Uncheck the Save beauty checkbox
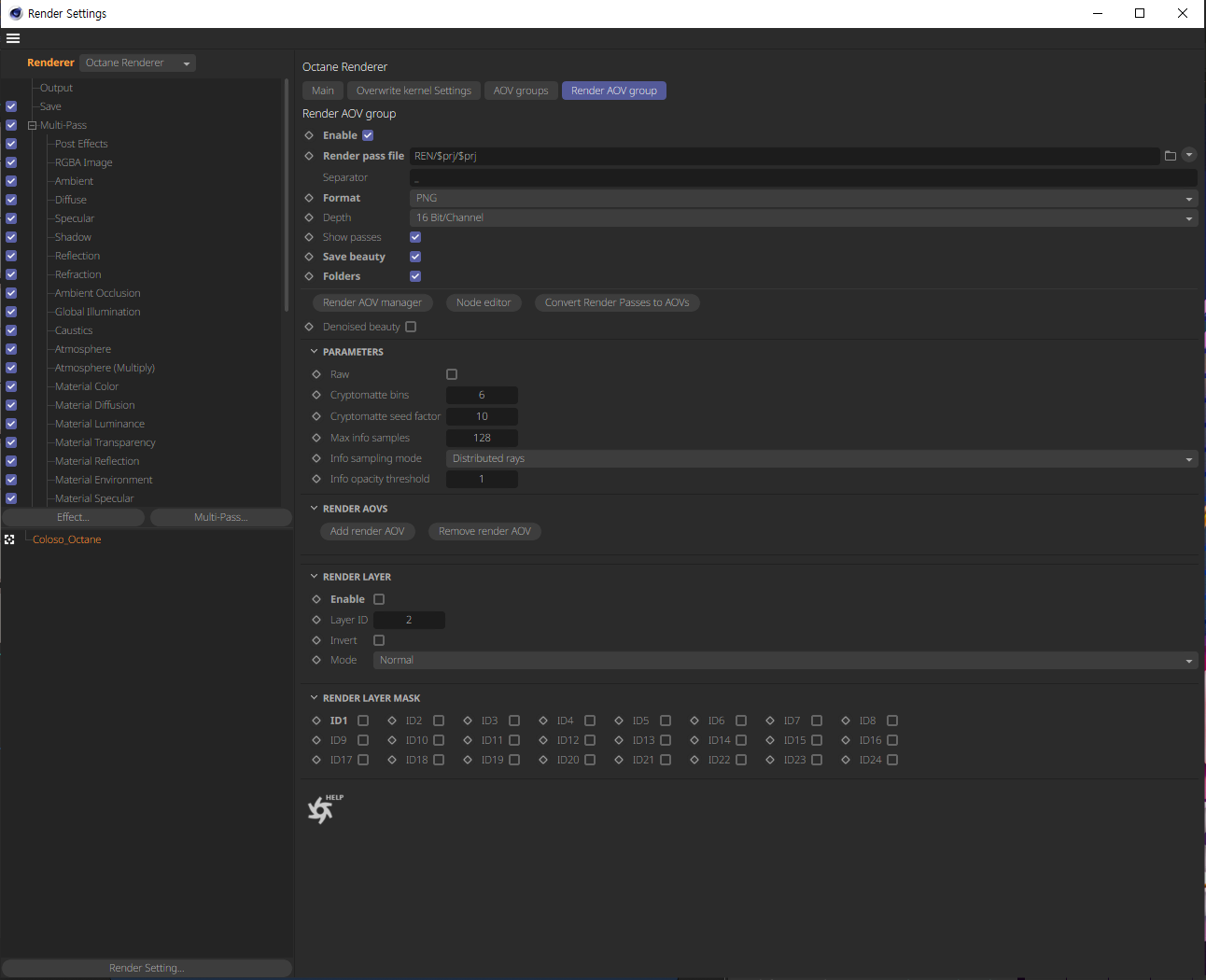Screen dimensions: 1206x980 [415, 257]
